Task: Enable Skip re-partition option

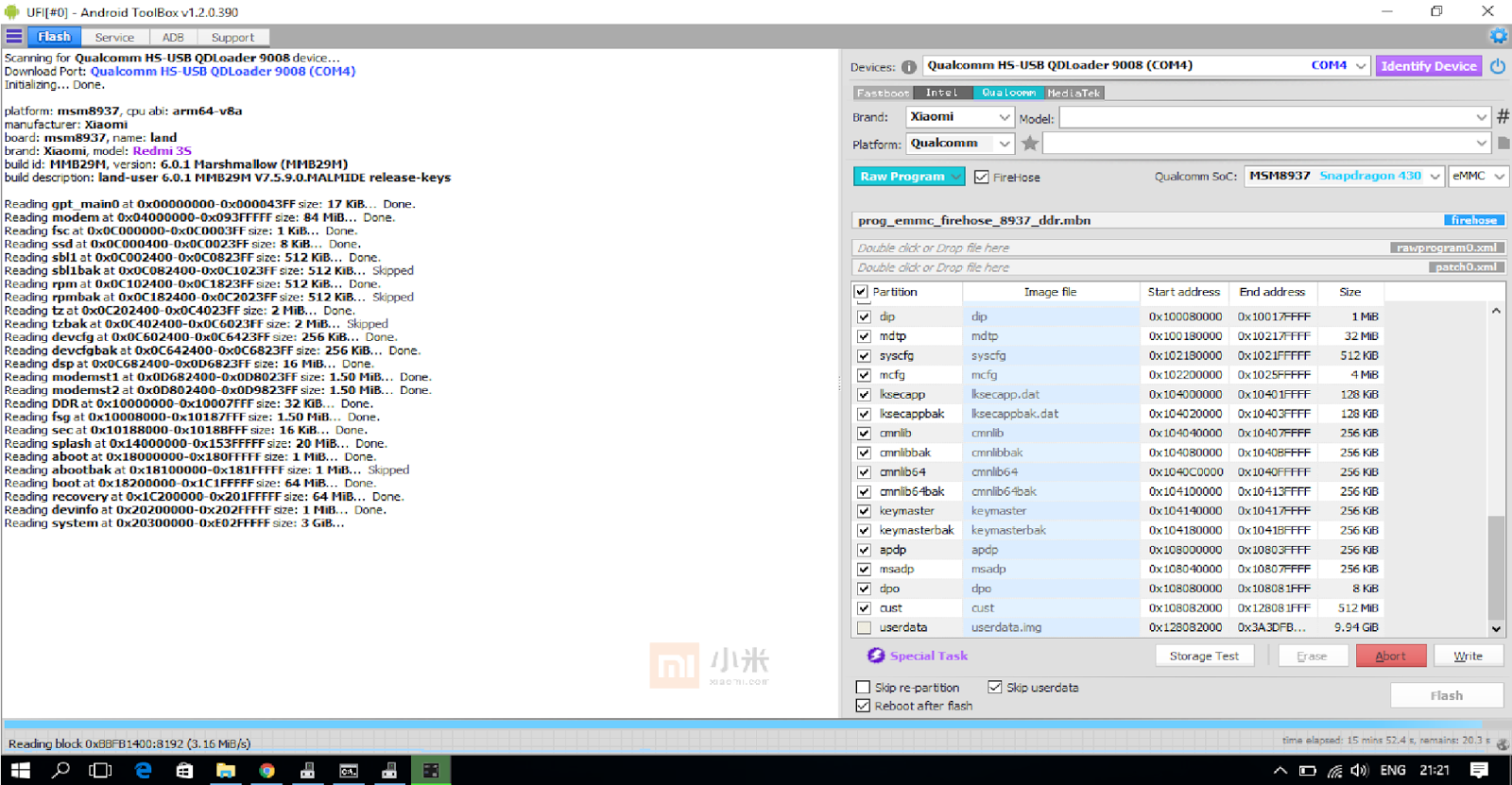Action: click(863, 688)
